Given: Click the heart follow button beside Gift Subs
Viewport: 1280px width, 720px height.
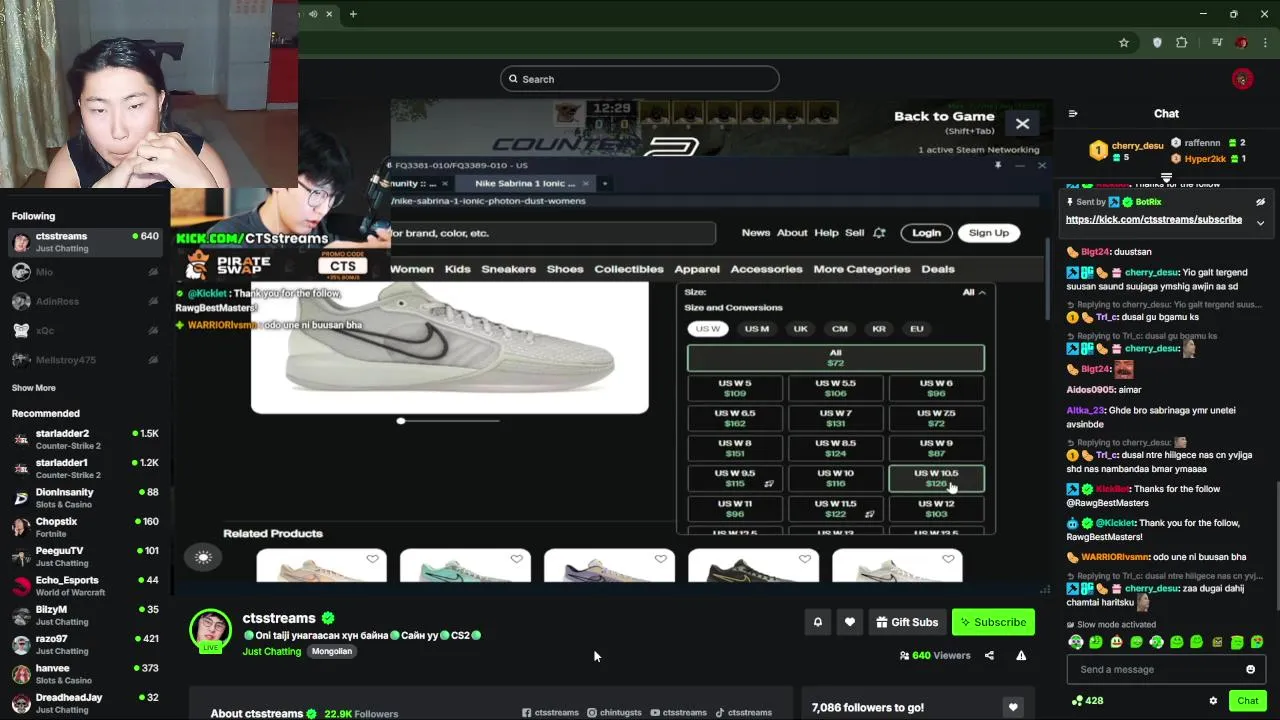Looking at the screenshot, I should (x=849, y=622).
